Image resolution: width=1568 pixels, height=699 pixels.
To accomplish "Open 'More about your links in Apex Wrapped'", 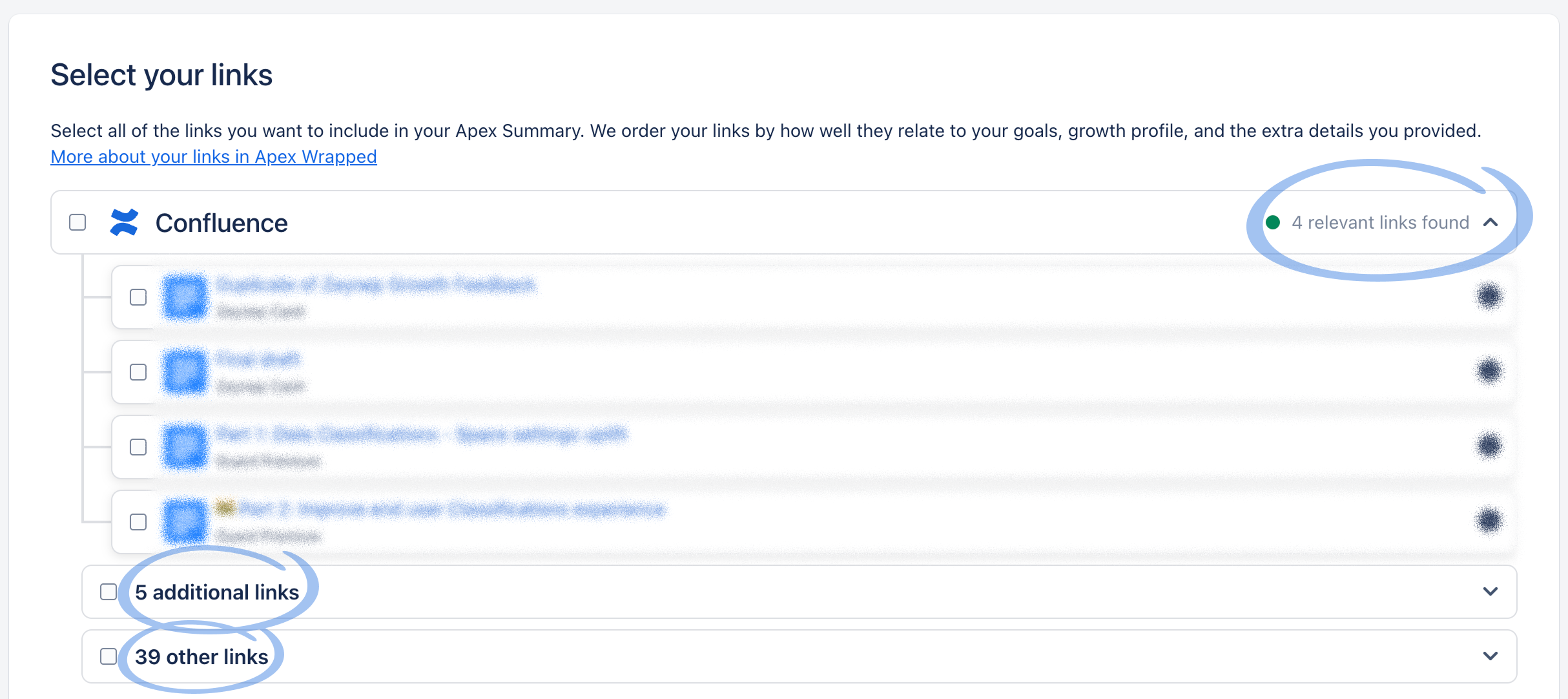I will (214, 156).
